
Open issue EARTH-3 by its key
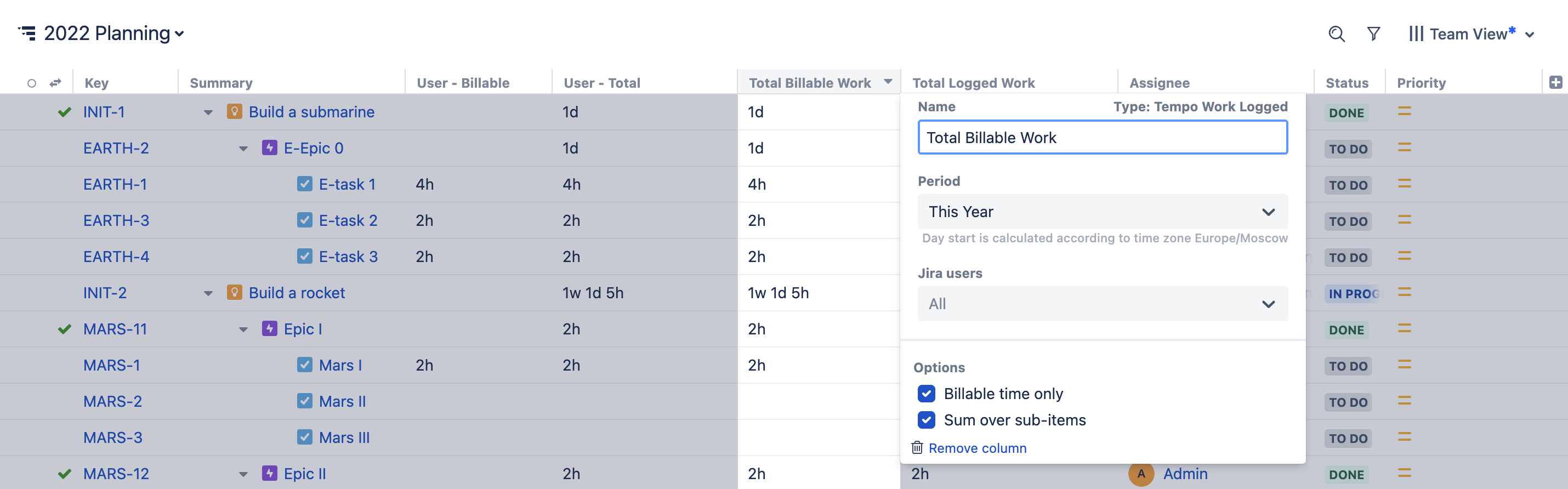click(x=116, y=220)
